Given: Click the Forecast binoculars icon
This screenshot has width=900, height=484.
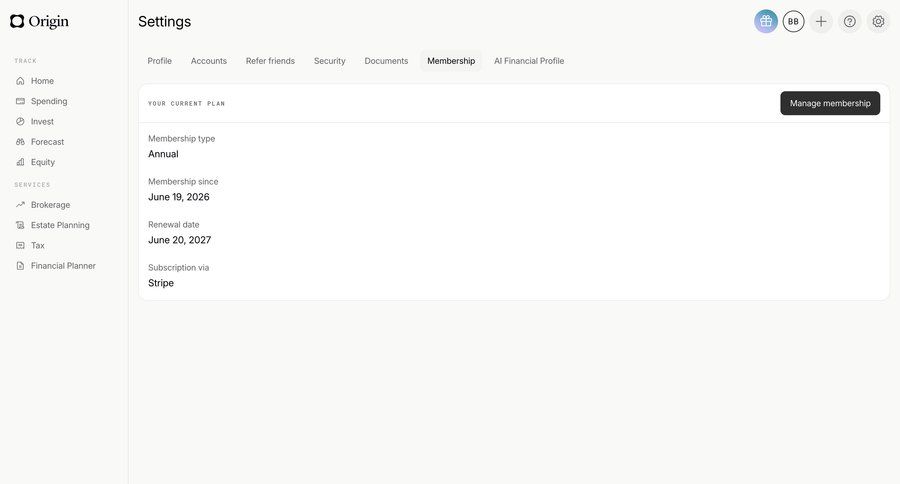Looking at the screenshot, I should pyautogui.click(x=20, y=142).
